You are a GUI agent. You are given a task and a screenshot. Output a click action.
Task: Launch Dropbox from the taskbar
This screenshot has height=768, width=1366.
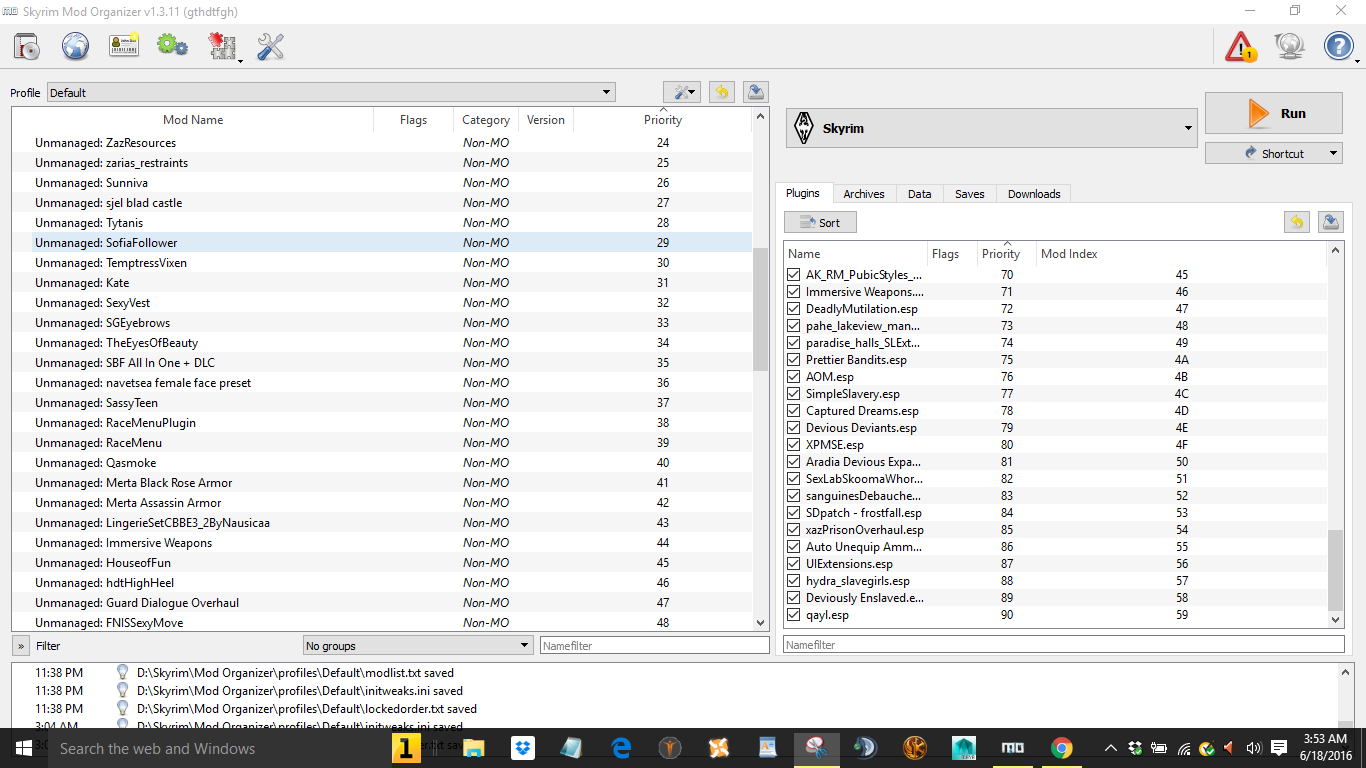click(x=522, y=748)
